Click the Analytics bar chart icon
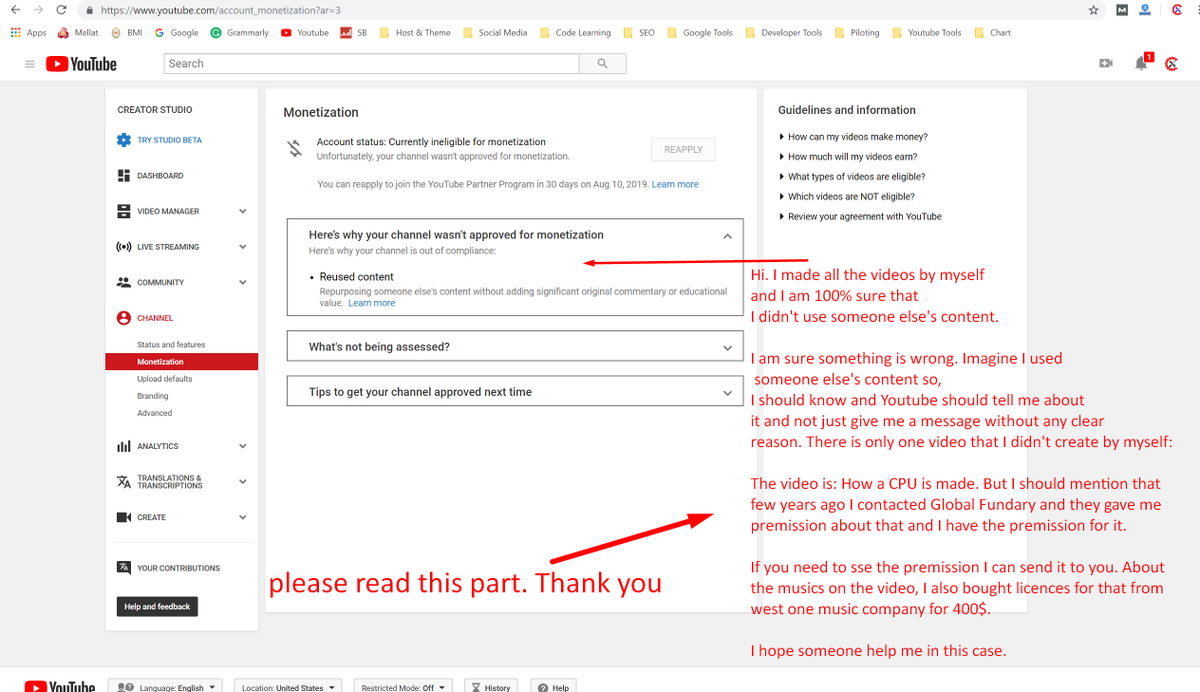 (124, 446)
